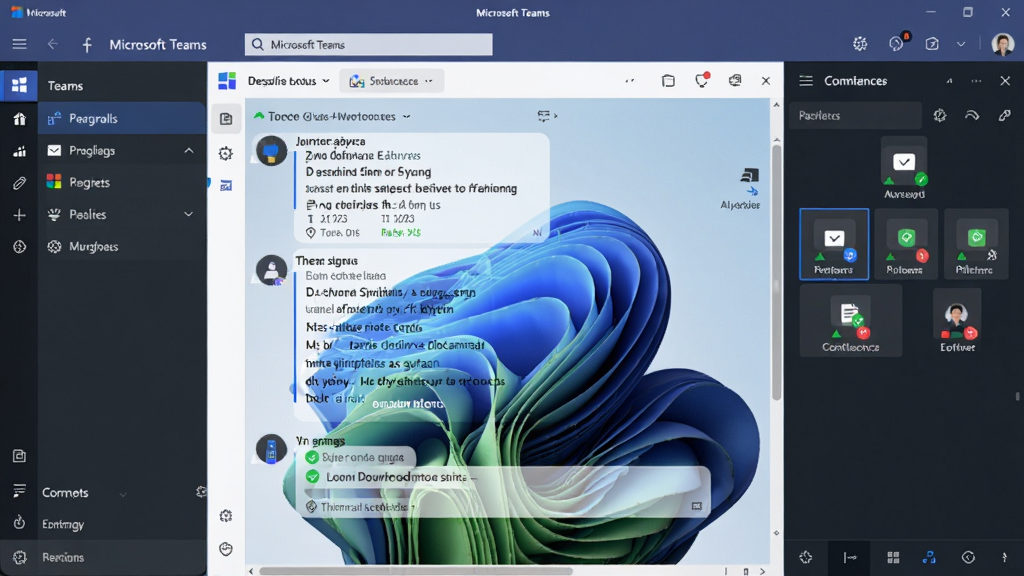Click the clock icon in panel footer
Image resolution: width=1024 pixels, height=576 pixels.
968,557
